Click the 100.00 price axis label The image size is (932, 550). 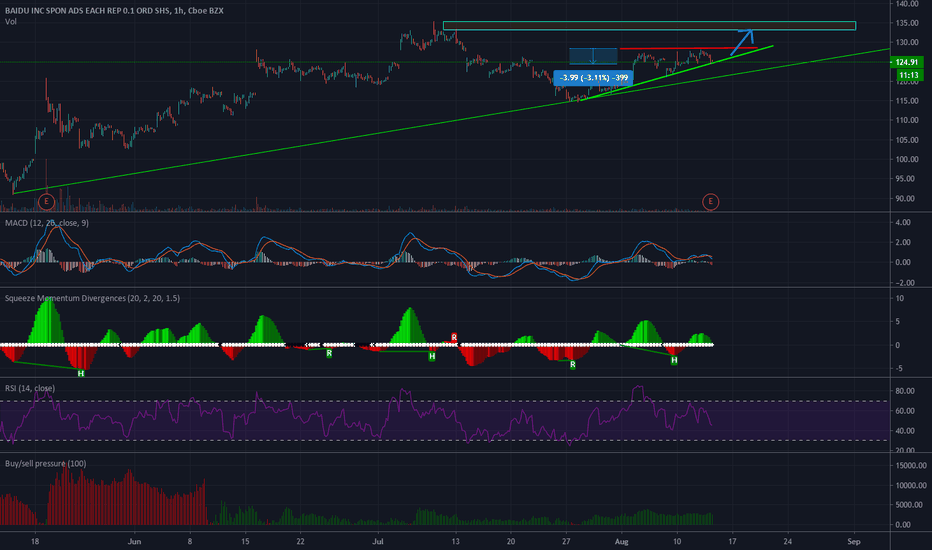907,159
